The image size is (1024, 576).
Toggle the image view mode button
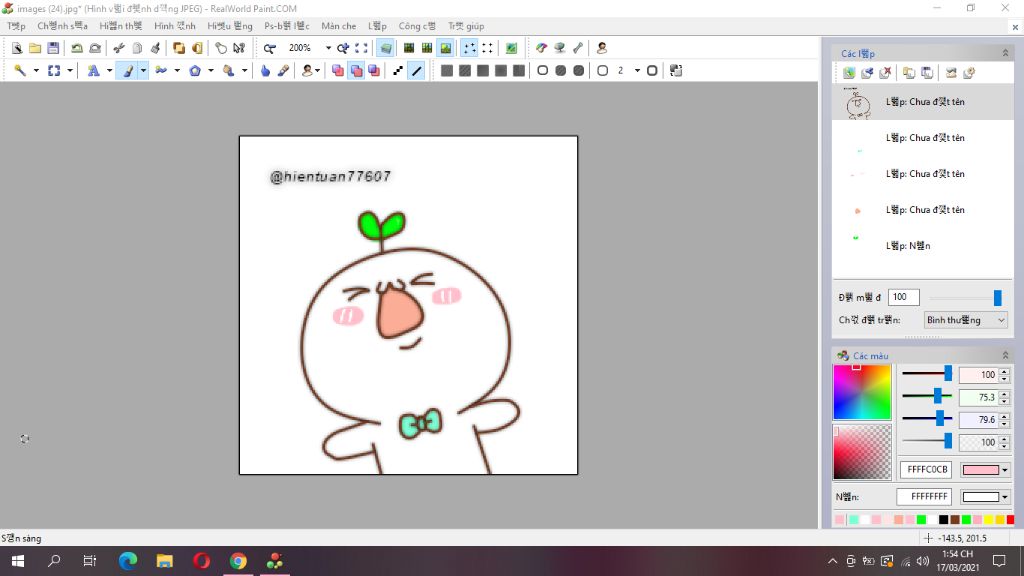(x=445, y=48)
